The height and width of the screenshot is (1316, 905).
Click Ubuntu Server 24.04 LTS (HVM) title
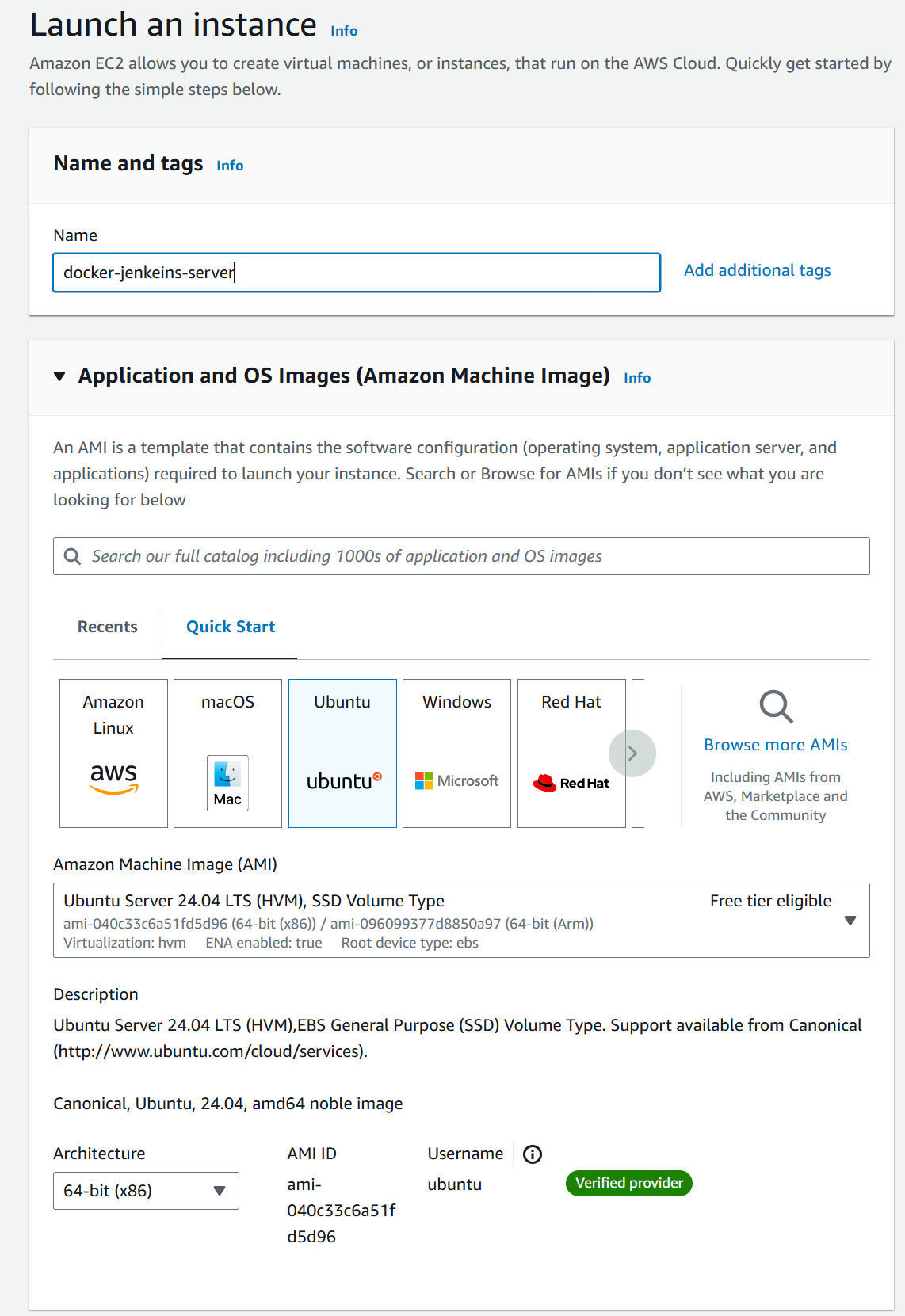pyautogui.click(x=254, y=901)
